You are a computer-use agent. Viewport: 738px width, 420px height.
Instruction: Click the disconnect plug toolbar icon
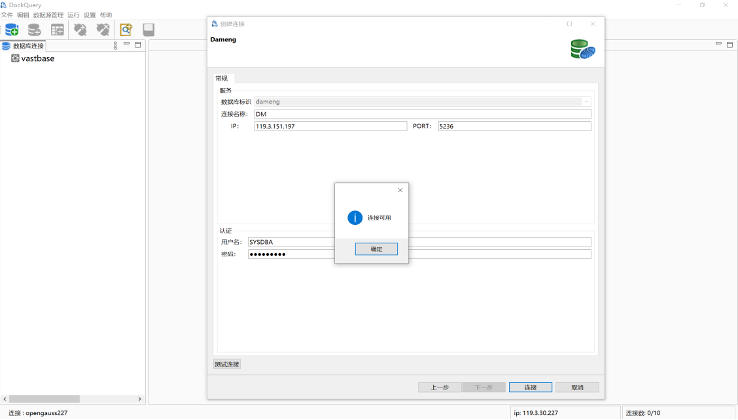(103, 30)
